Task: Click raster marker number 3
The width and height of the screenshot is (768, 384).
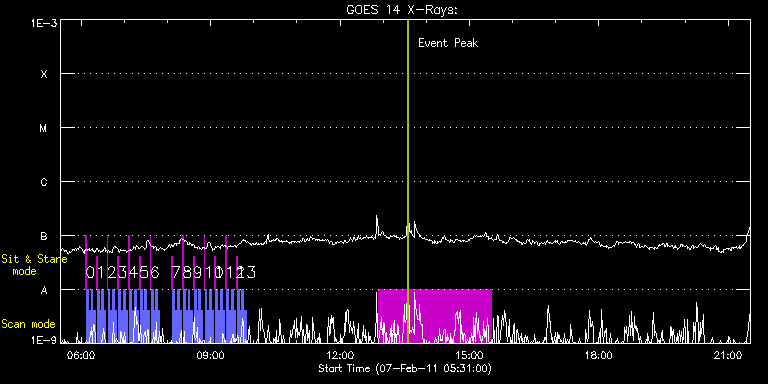Action: [x=122, y=272]
